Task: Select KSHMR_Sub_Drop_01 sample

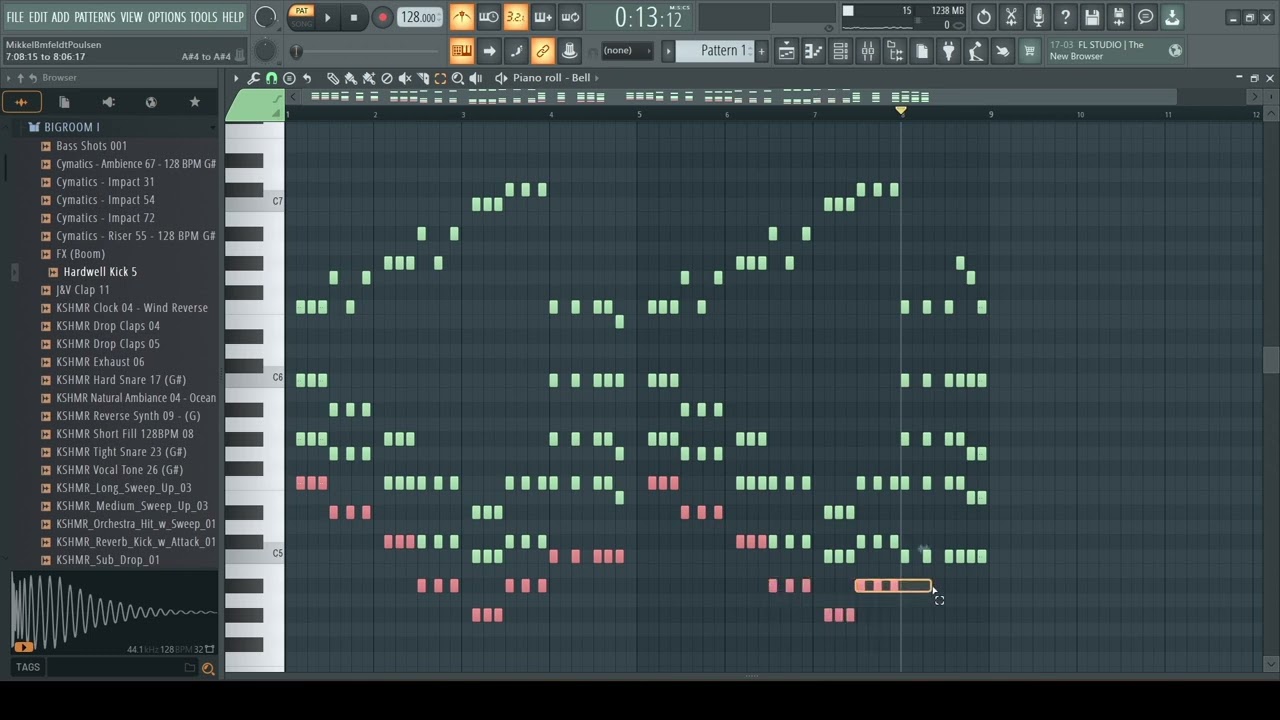Action: [x=108, y=560]
